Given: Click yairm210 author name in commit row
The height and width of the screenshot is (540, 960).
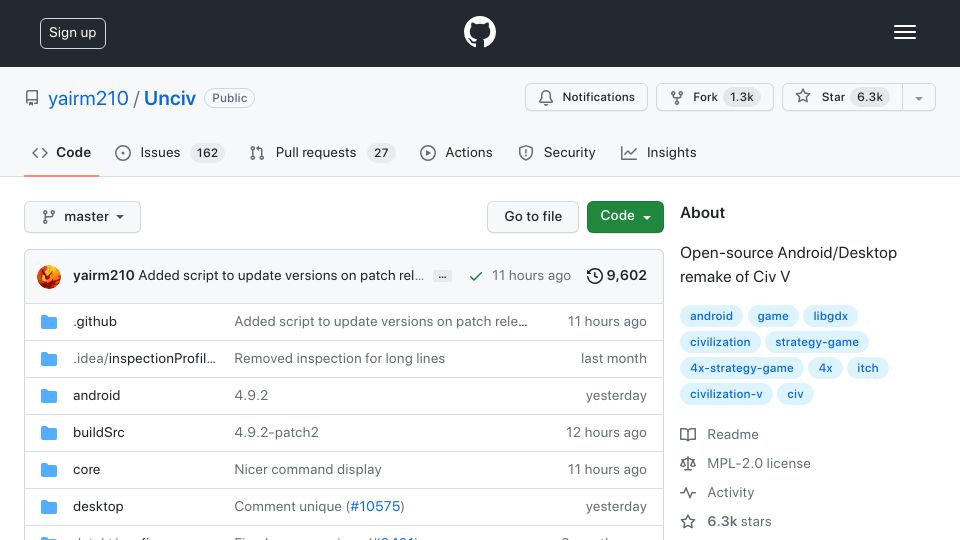Looking at the screenshot, I should point(103,276).
